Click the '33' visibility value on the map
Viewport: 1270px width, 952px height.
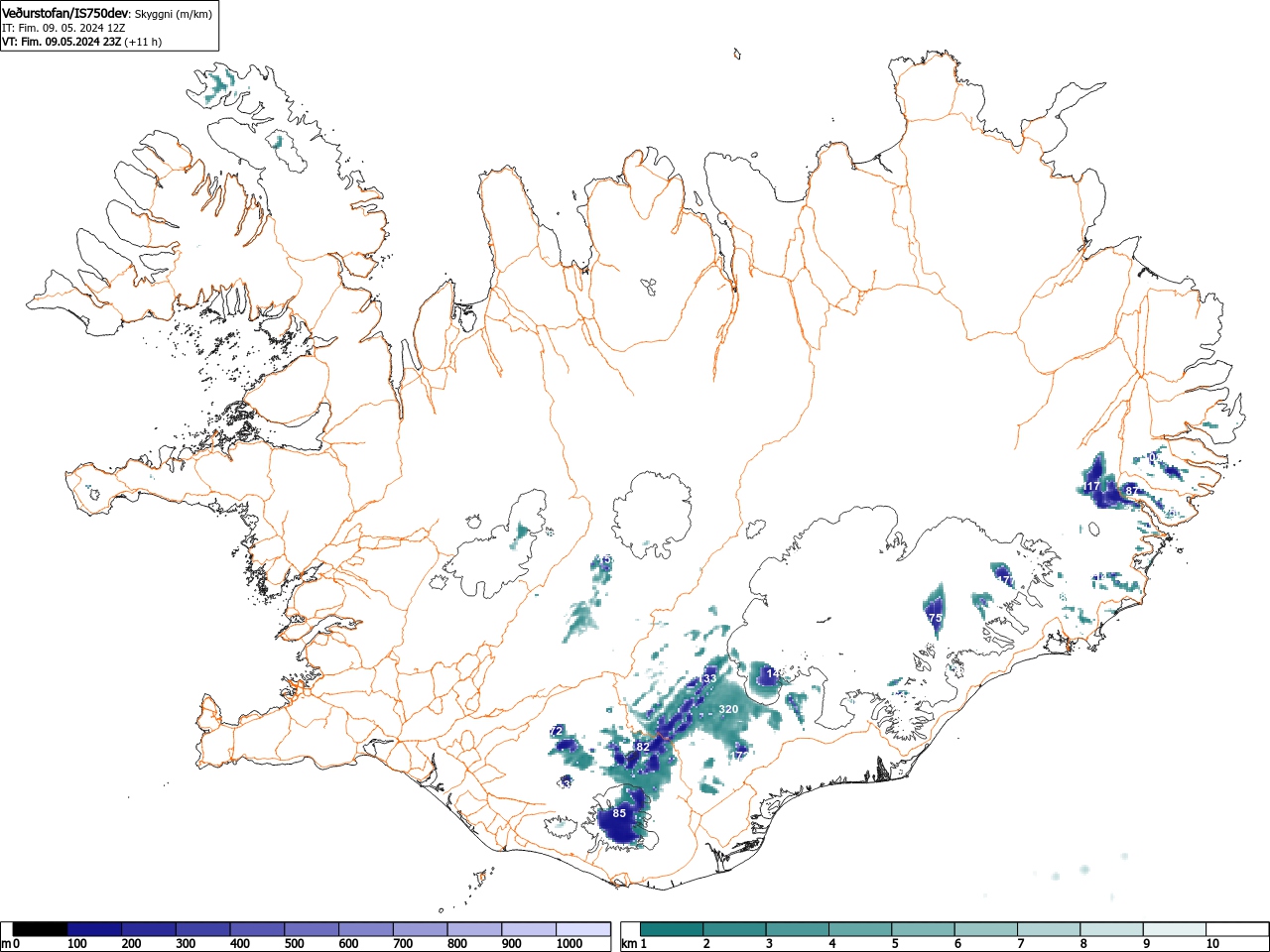709,678
